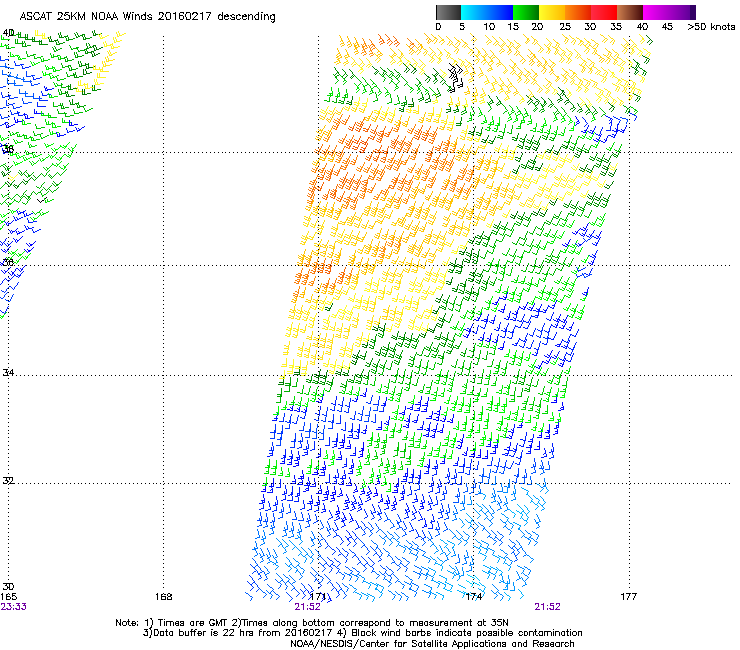This screenshot has height=650, width=740.
Task: Click the latitude label '32'
Action: [x=8, y=481]
